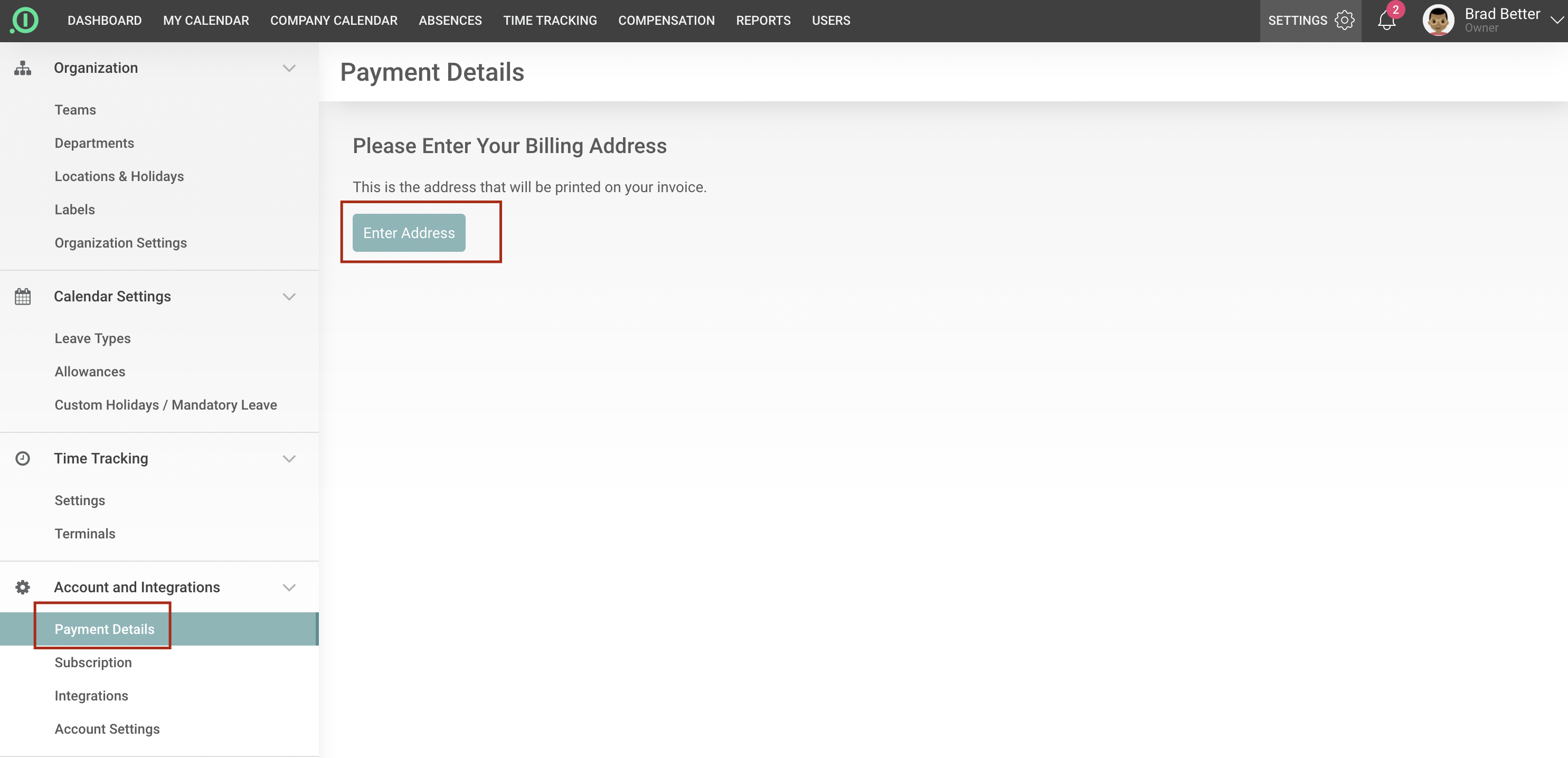Click the Settings gear icon
This screenshot has width=1568, height=758.
pyautogui.click(x=1344, y=20)
